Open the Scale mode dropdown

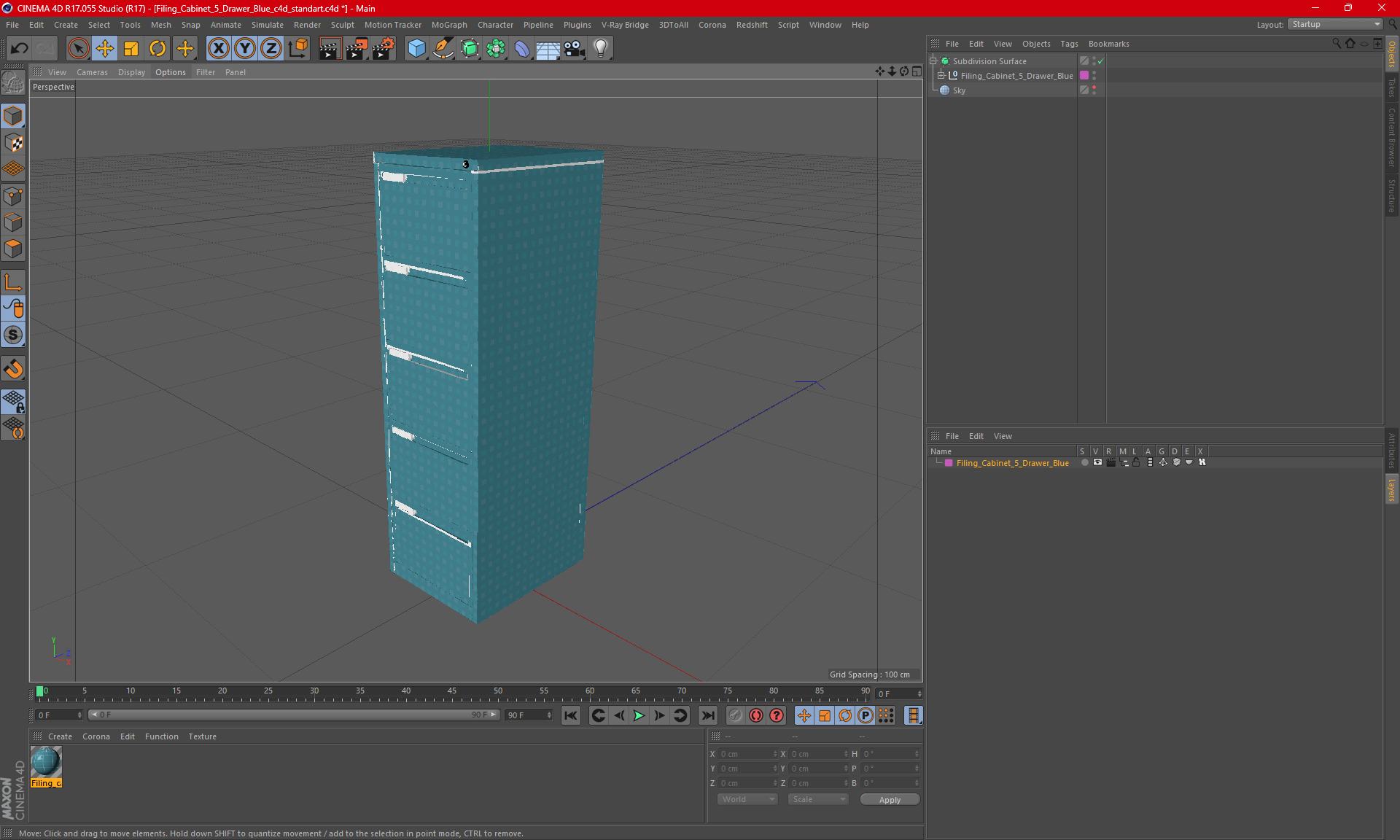tap(818, 799)
